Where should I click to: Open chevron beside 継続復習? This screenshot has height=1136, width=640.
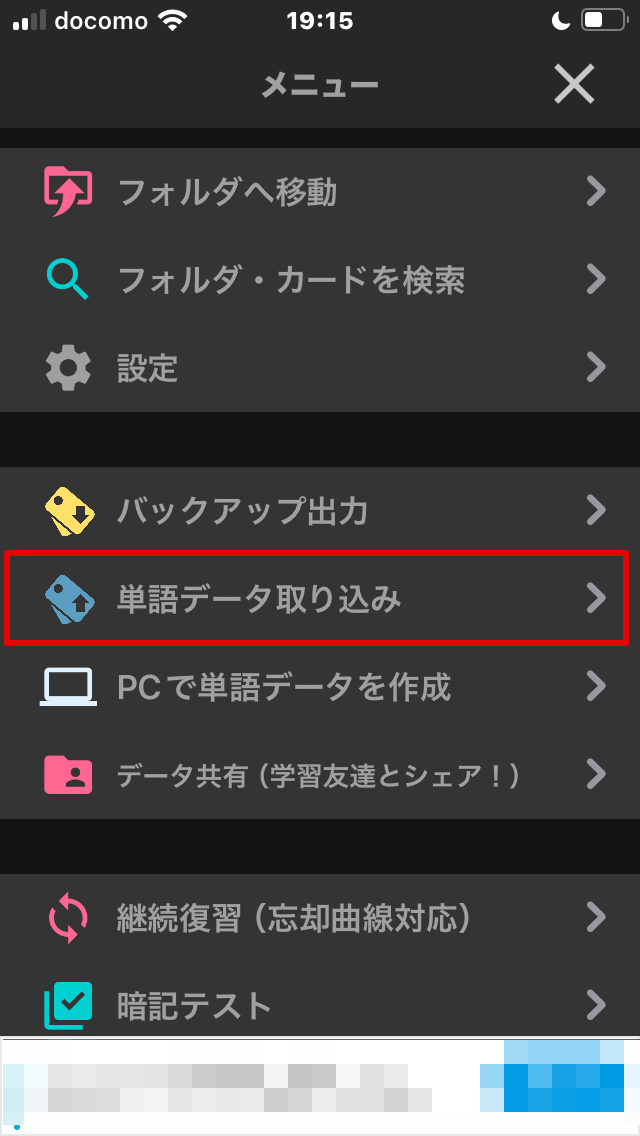pyautogui.click(x=596, y=917)
